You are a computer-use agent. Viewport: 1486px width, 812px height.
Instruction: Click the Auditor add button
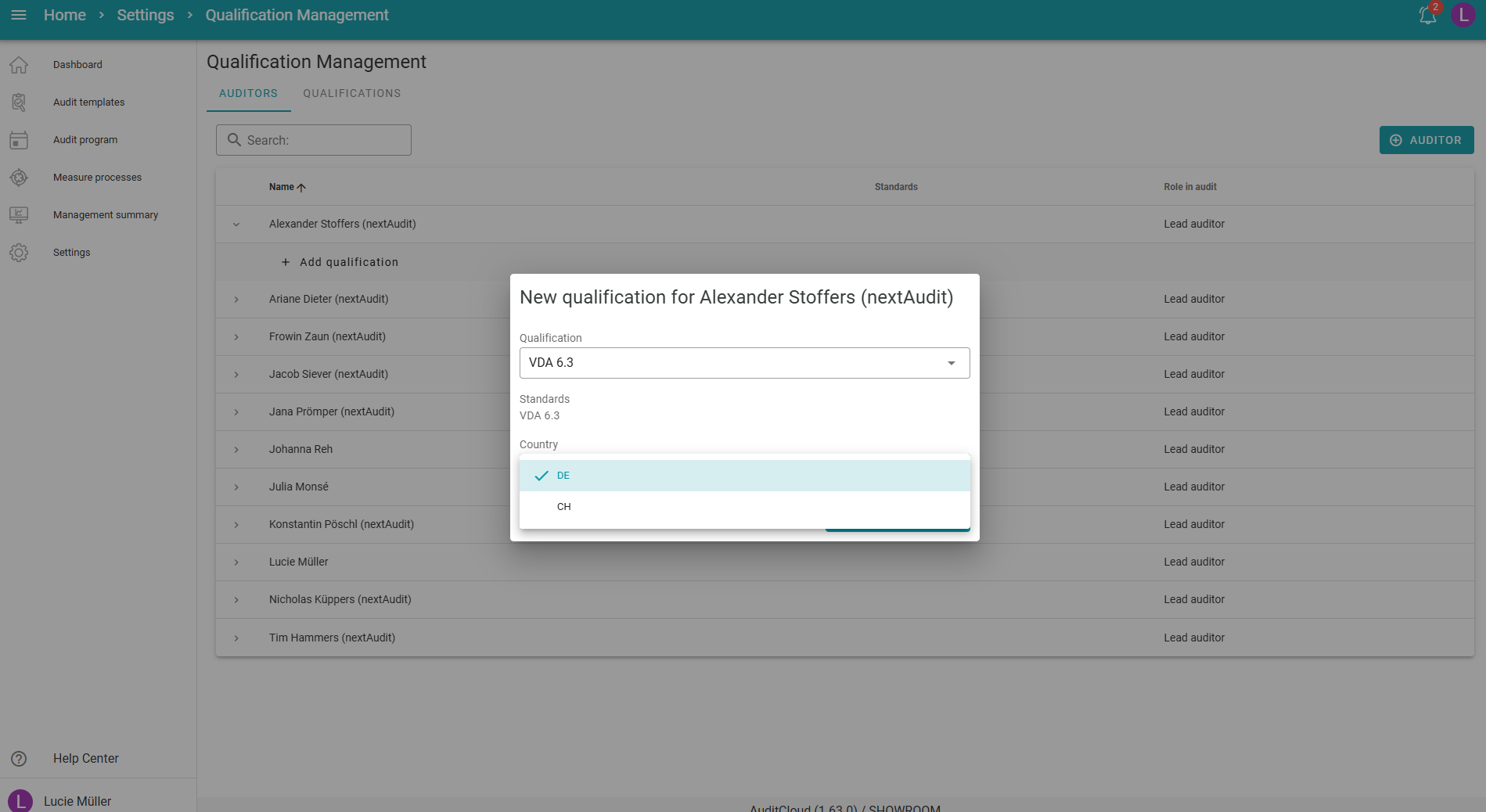coord(1426,140)
